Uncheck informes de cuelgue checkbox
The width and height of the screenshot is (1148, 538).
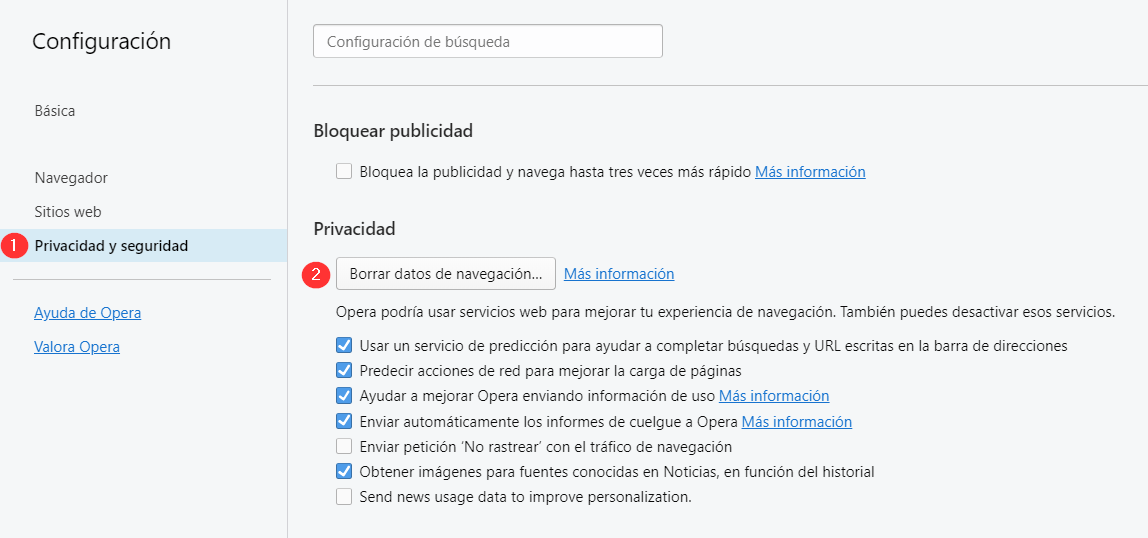[344, 422]
